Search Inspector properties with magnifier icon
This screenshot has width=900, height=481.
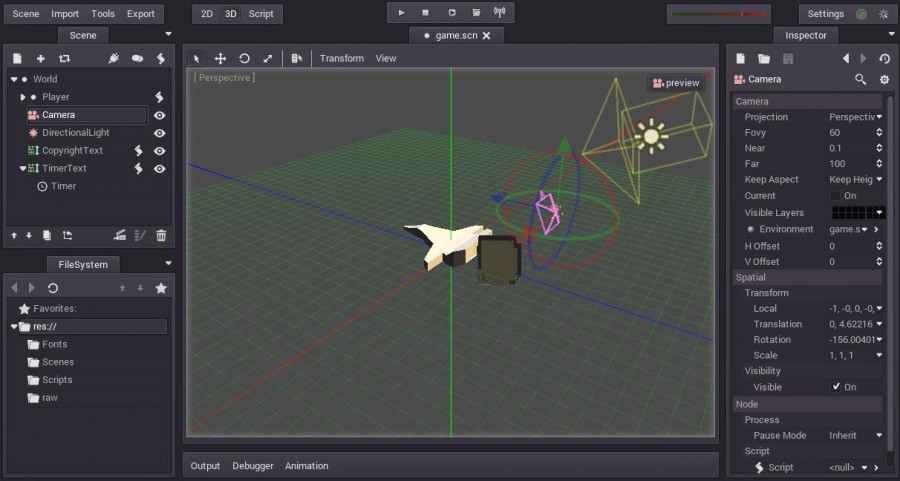tap(860, 79)
